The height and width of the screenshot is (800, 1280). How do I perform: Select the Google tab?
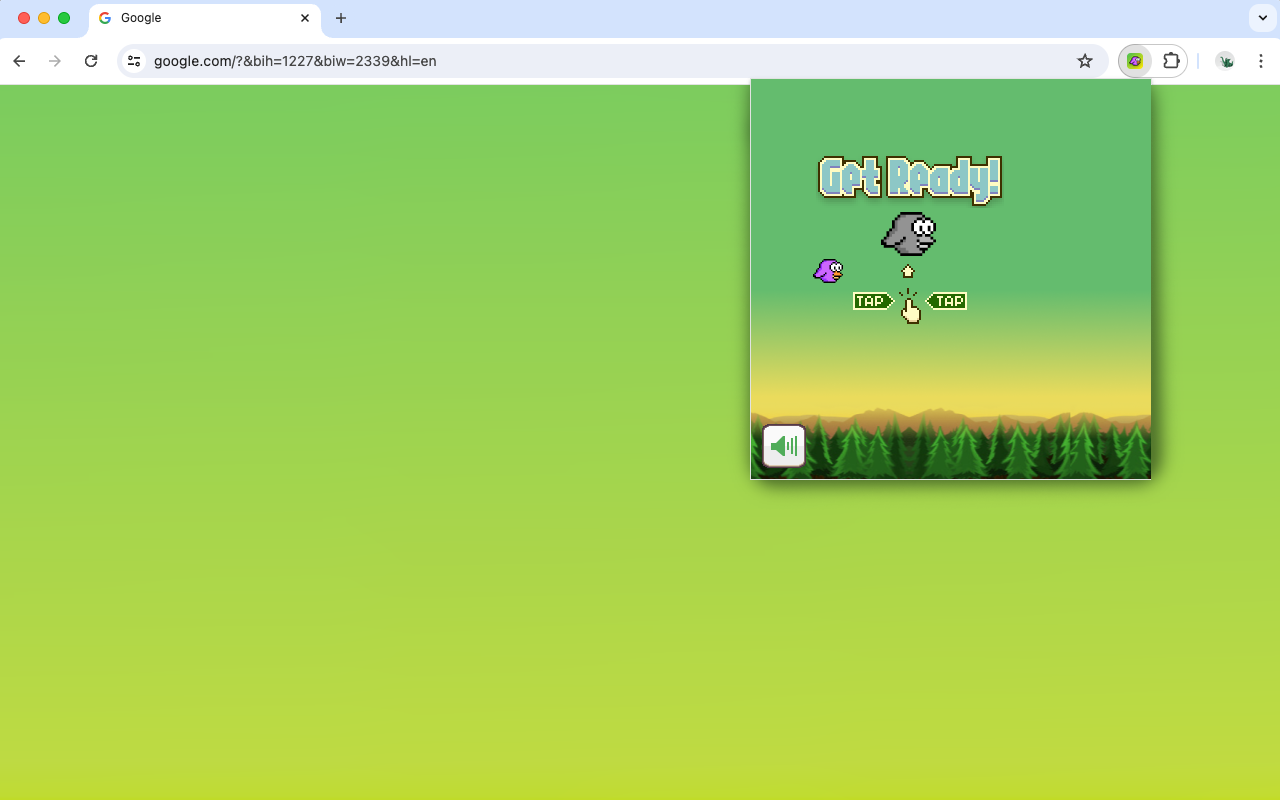tap(205, 18)
